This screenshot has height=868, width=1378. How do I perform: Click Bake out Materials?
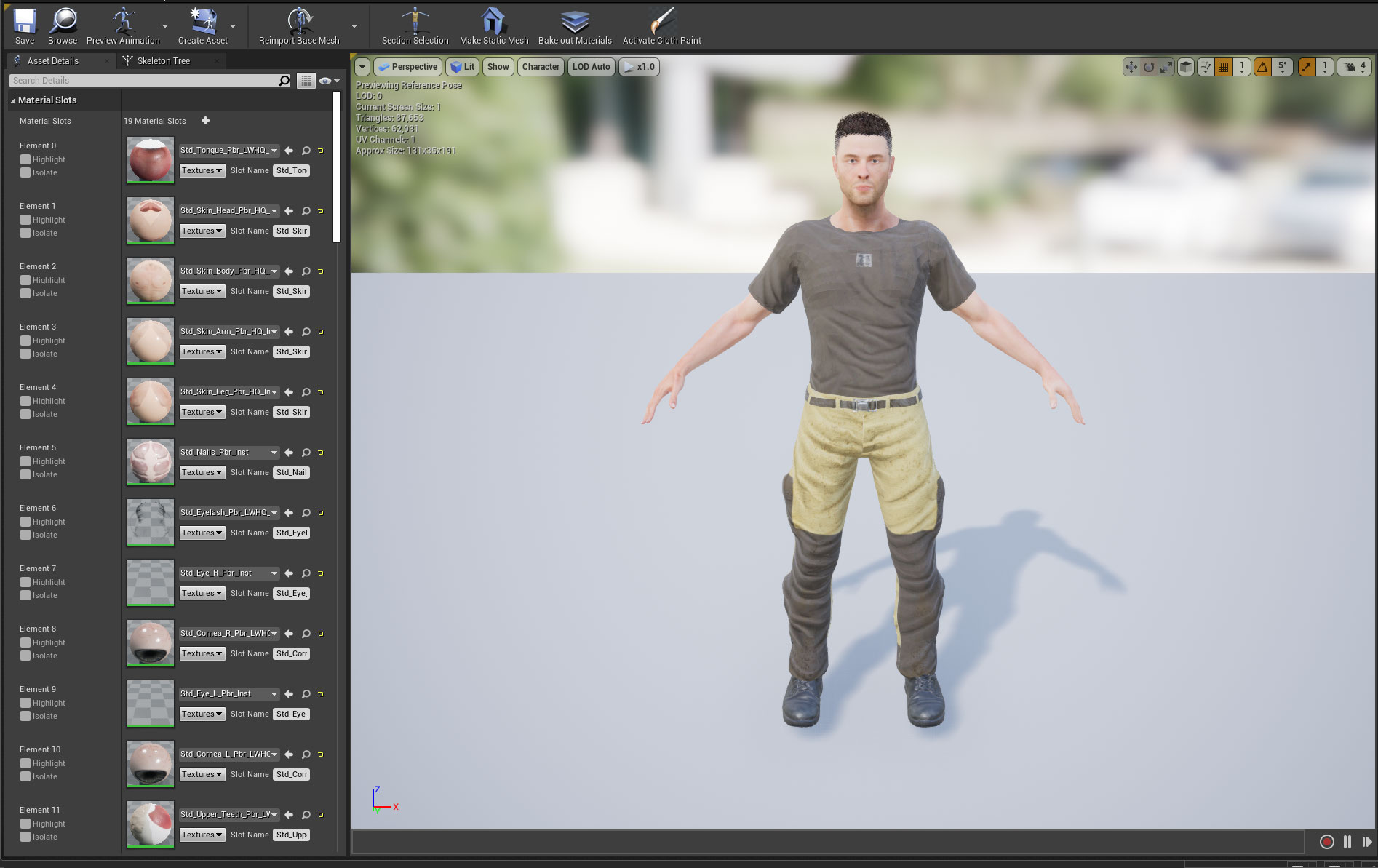[575, 26]
